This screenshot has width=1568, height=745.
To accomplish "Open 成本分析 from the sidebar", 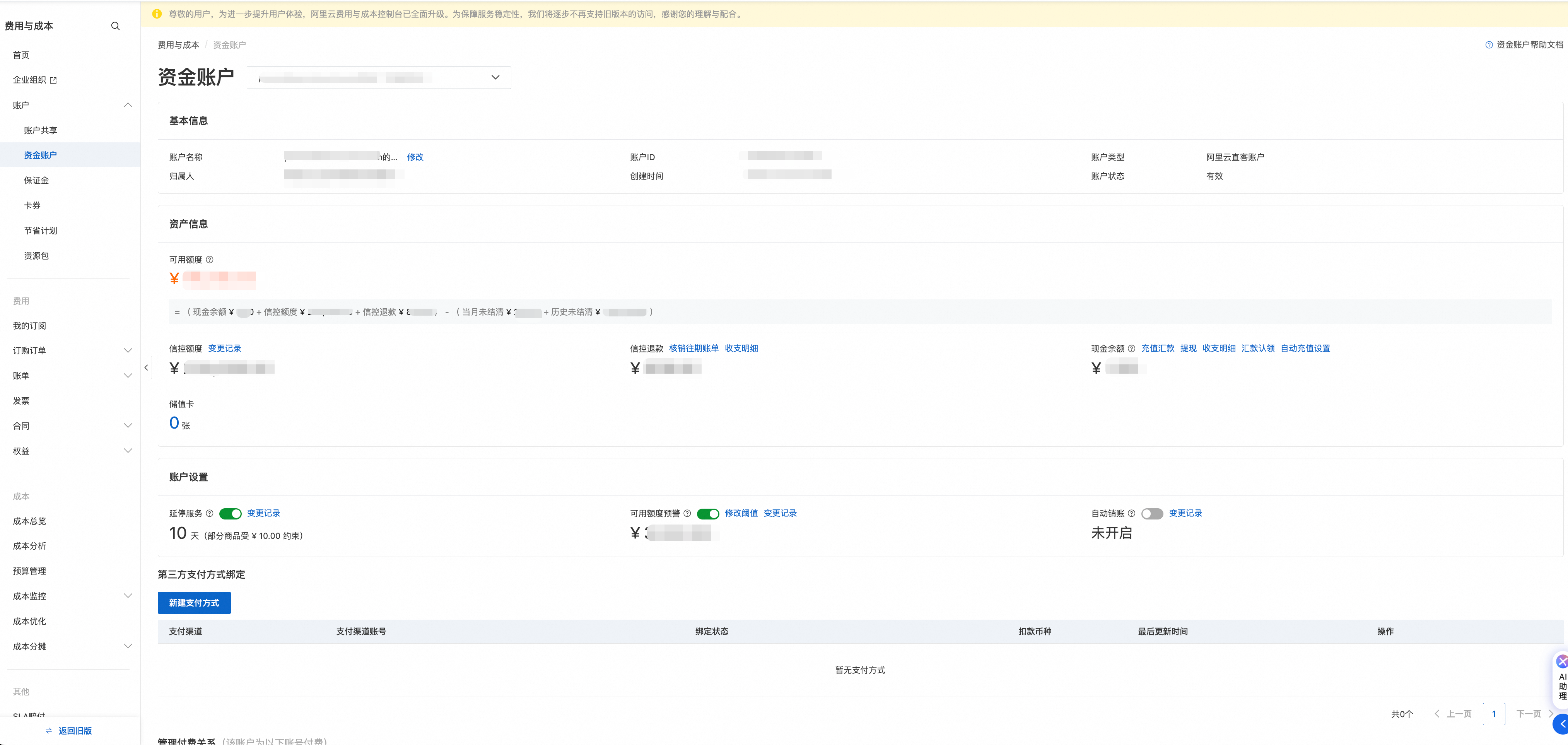I will [29, 546].
